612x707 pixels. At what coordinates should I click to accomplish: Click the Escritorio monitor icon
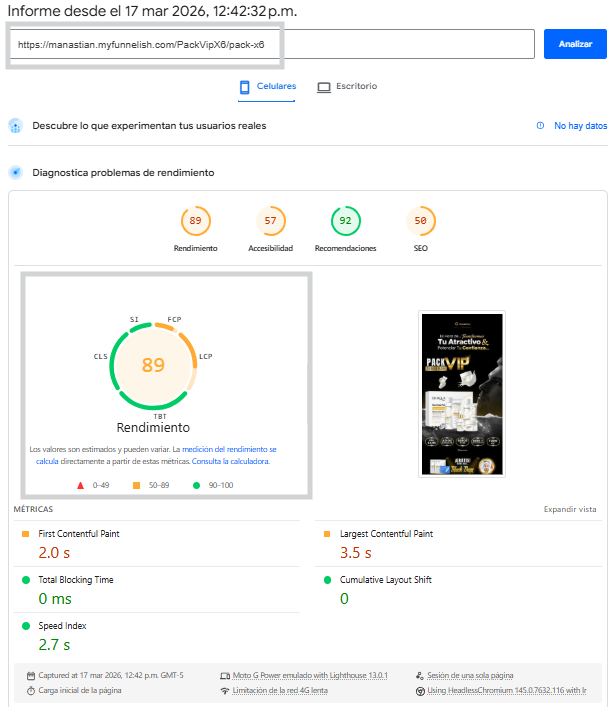point(324,87)
